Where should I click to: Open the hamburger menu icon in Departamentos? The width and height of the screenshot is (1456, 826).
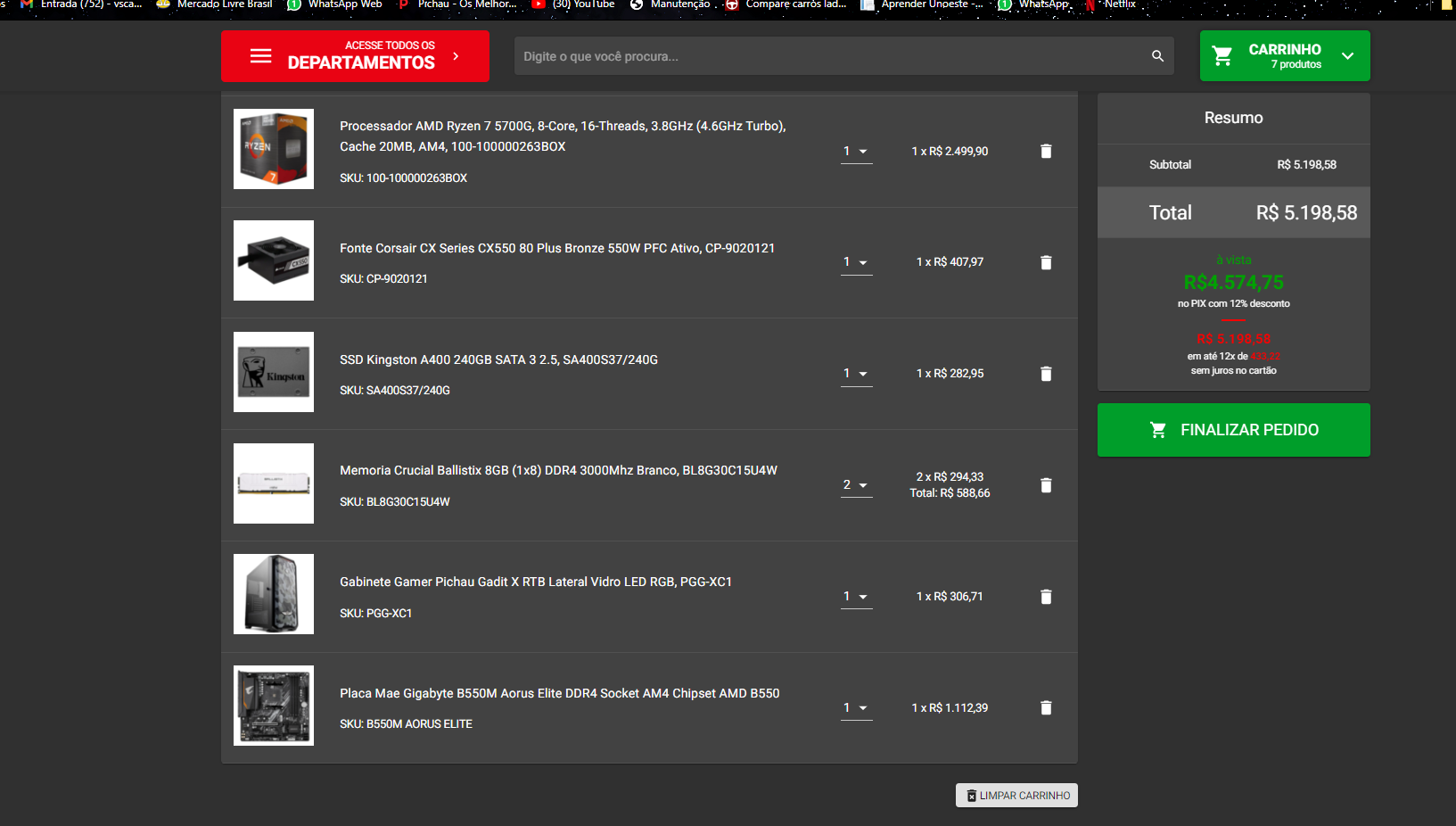coord(260,56)
